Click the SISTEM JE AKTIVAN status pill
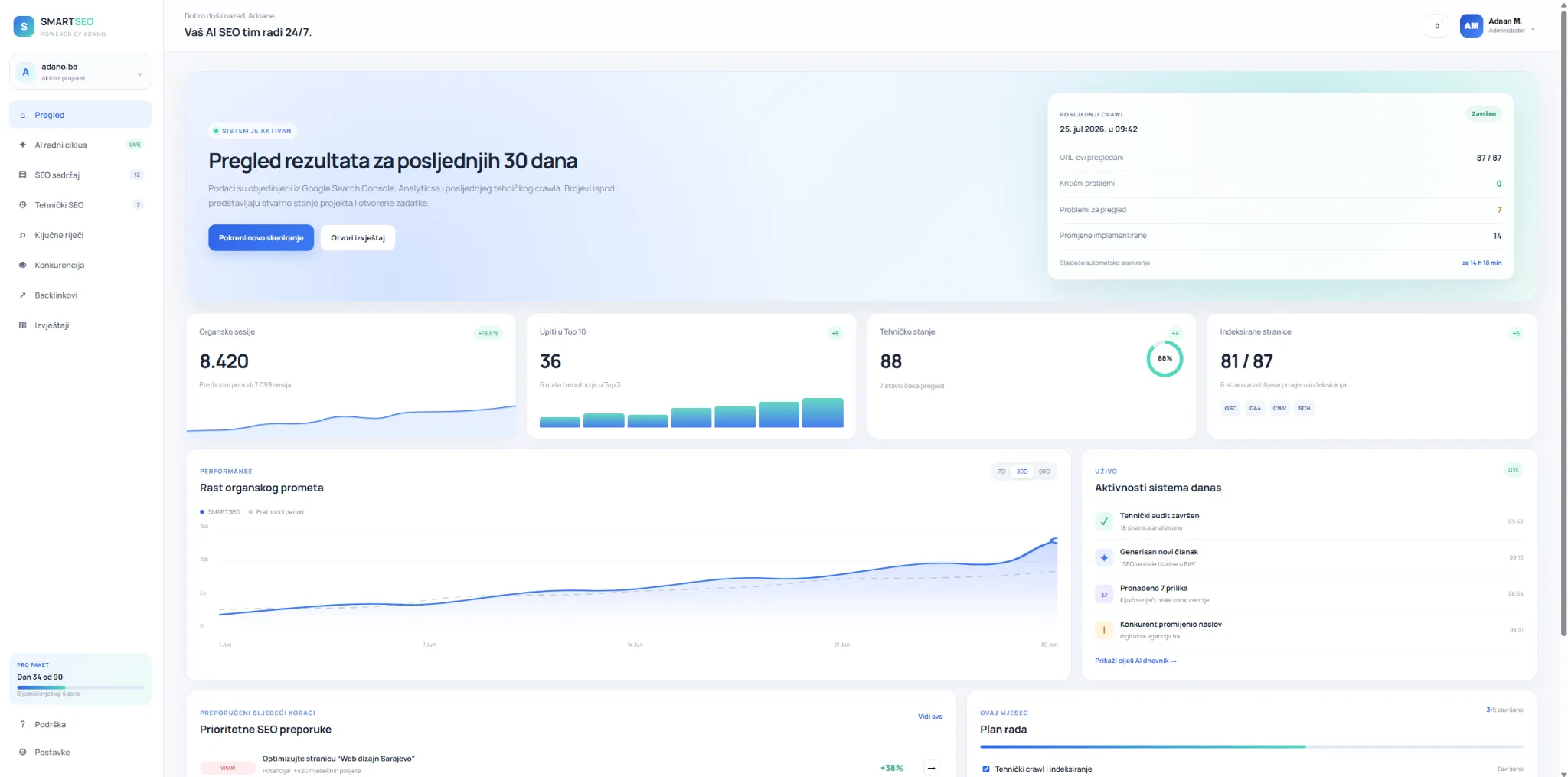The width and height of the screenshot is (1568, 777). point(253,131)
